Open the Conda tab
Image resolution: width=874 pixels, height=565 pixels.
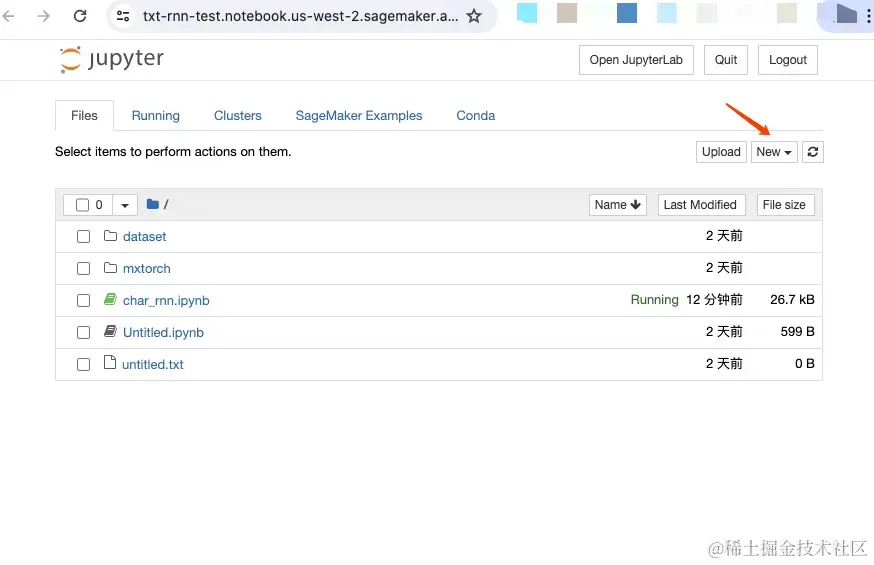pyautogui.click(x=475, y=115)
